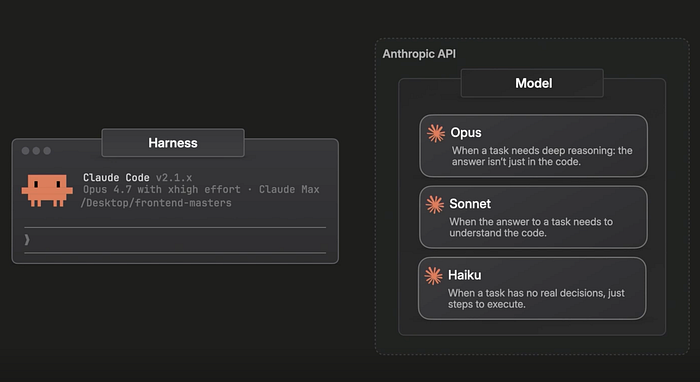Select the Opus model card
Image resolution: width=700 pixels, height=382 pixels.
point(533,146)
